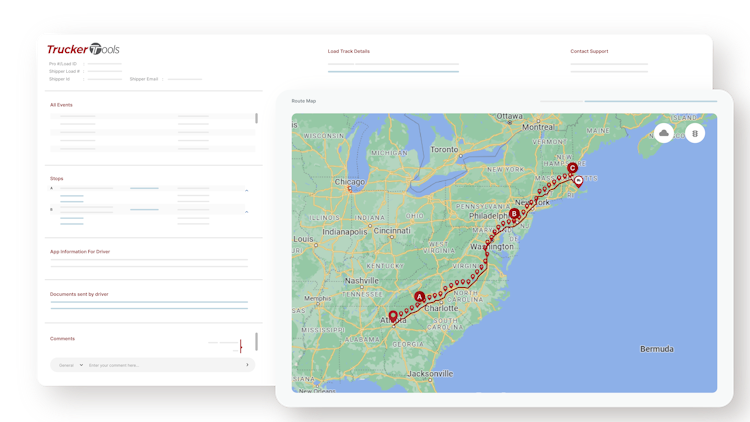Send comment with the arrow icon
Viewport: 750px width, 422px height.
(x=247, y=365)
